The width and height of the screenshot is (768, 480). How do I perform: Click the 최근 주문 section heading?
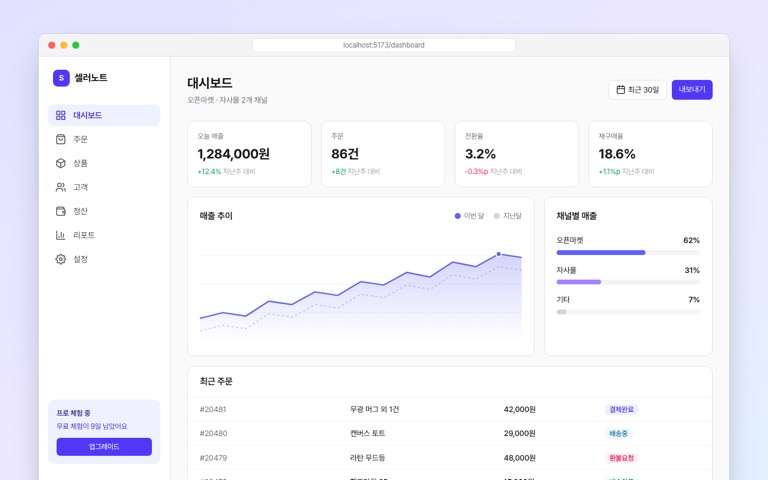click(216, 382)
